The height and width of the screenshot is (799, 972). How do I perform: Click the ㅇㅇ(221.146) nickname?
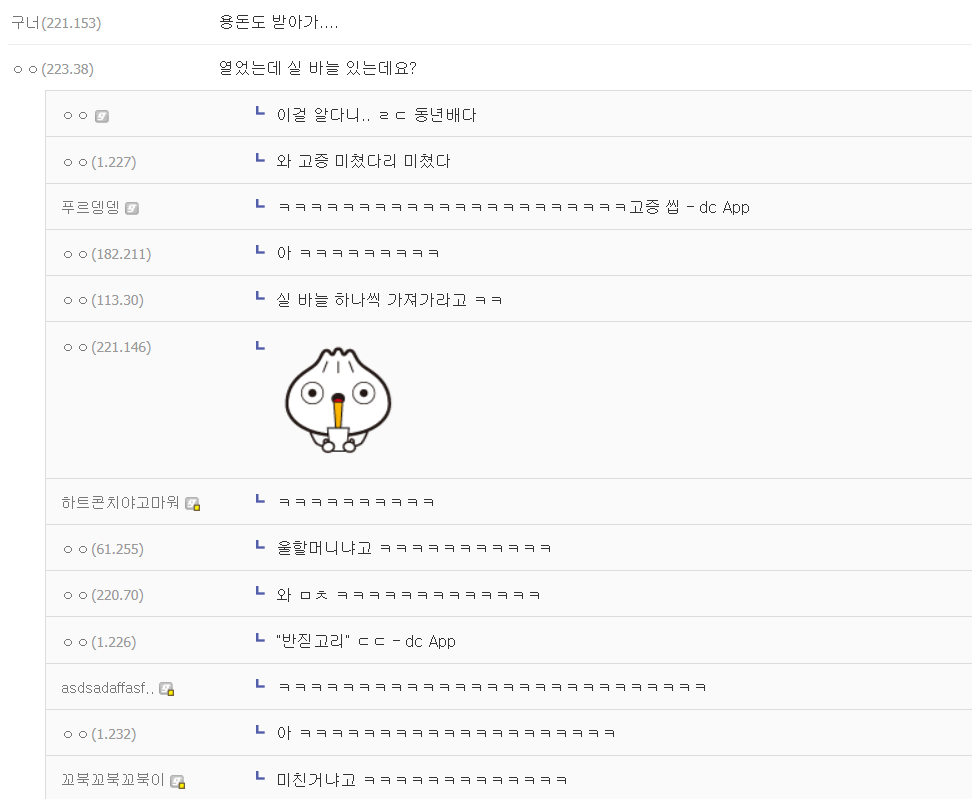pyautogui.click(x=107, y=347)
